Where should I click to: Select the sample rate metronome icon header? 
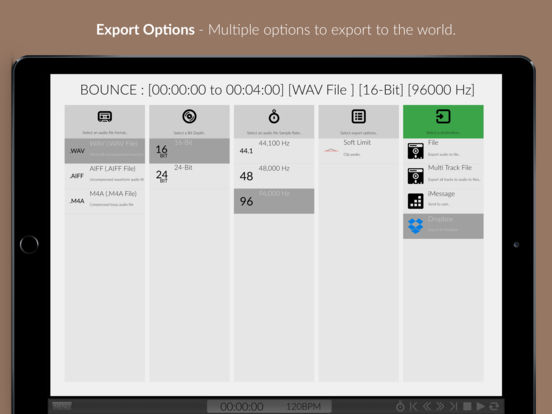tap(274, 117)
